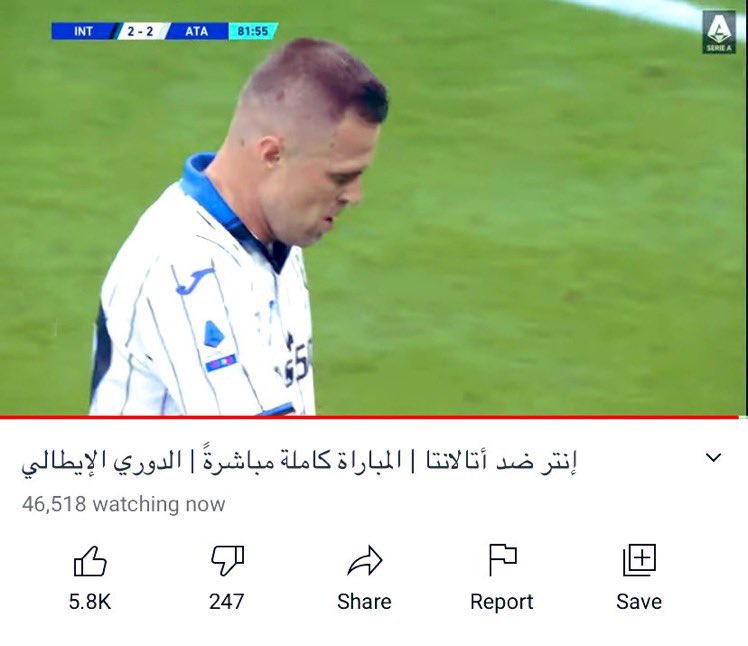Tap the Report flag icon
The width and height of the screenshot is (748, 646).
tap(502, 560)
